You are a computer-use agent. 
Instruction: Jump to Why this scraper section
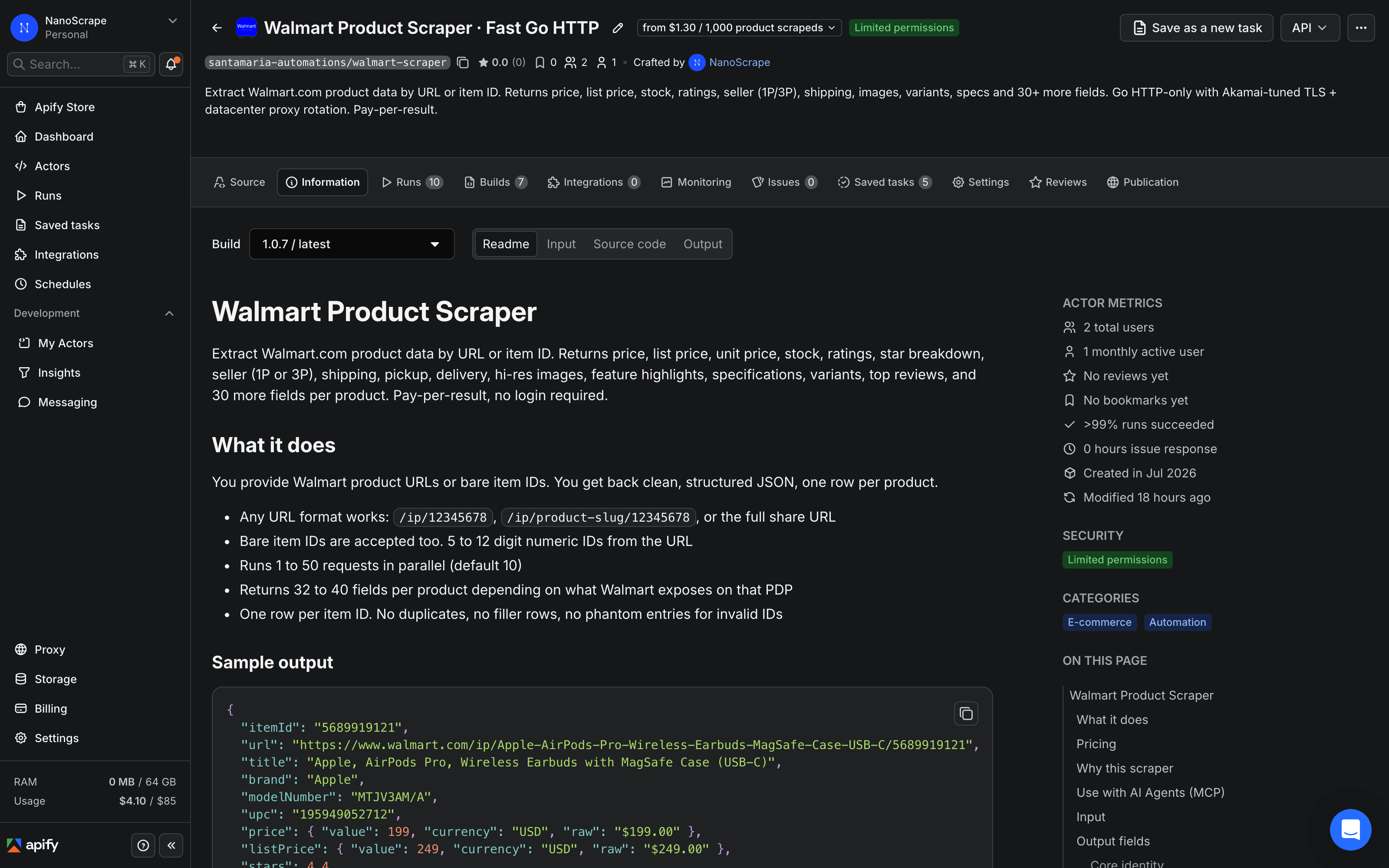[x=1124, y=768]
